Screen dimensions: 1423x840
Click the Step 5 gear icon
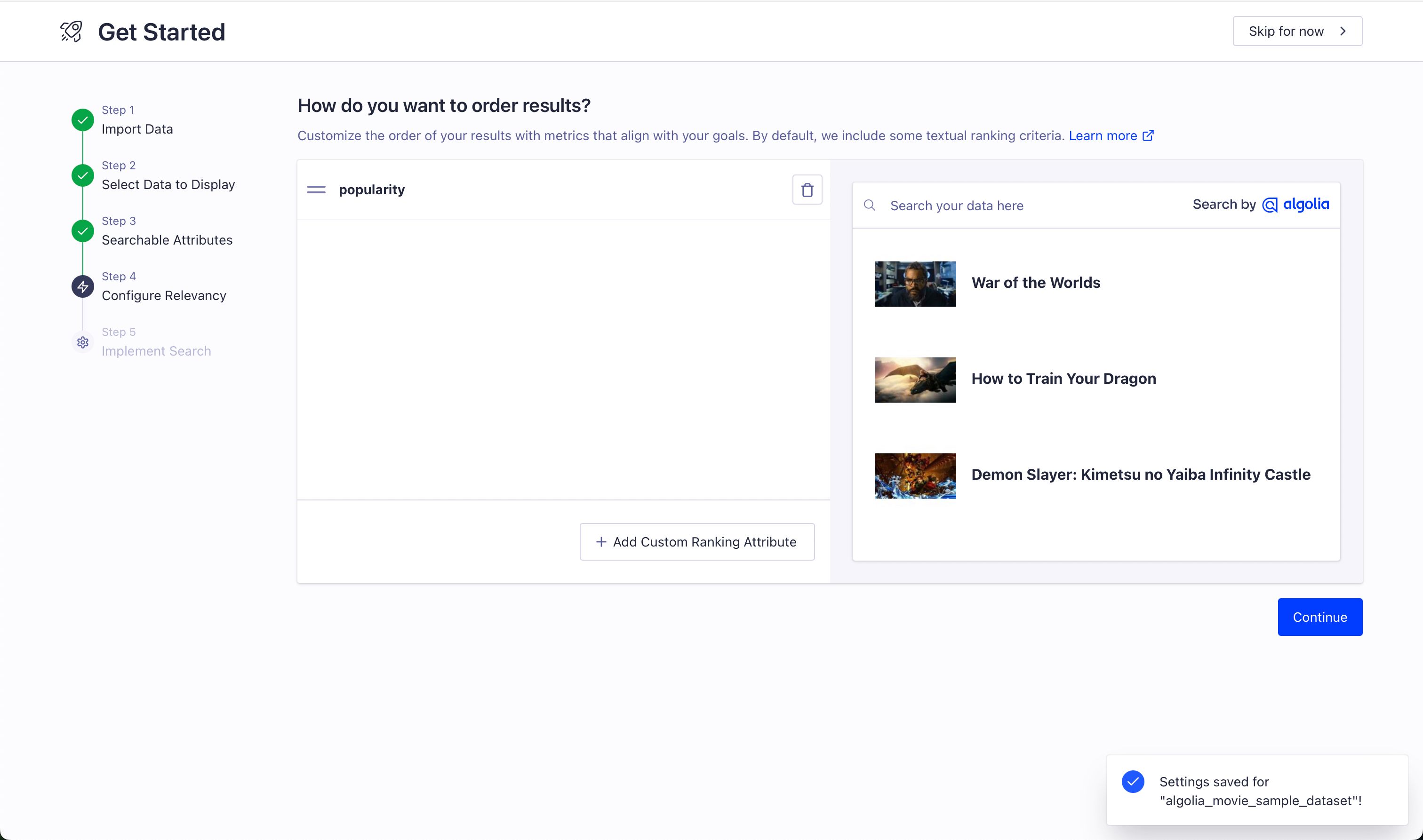point(83,342)
